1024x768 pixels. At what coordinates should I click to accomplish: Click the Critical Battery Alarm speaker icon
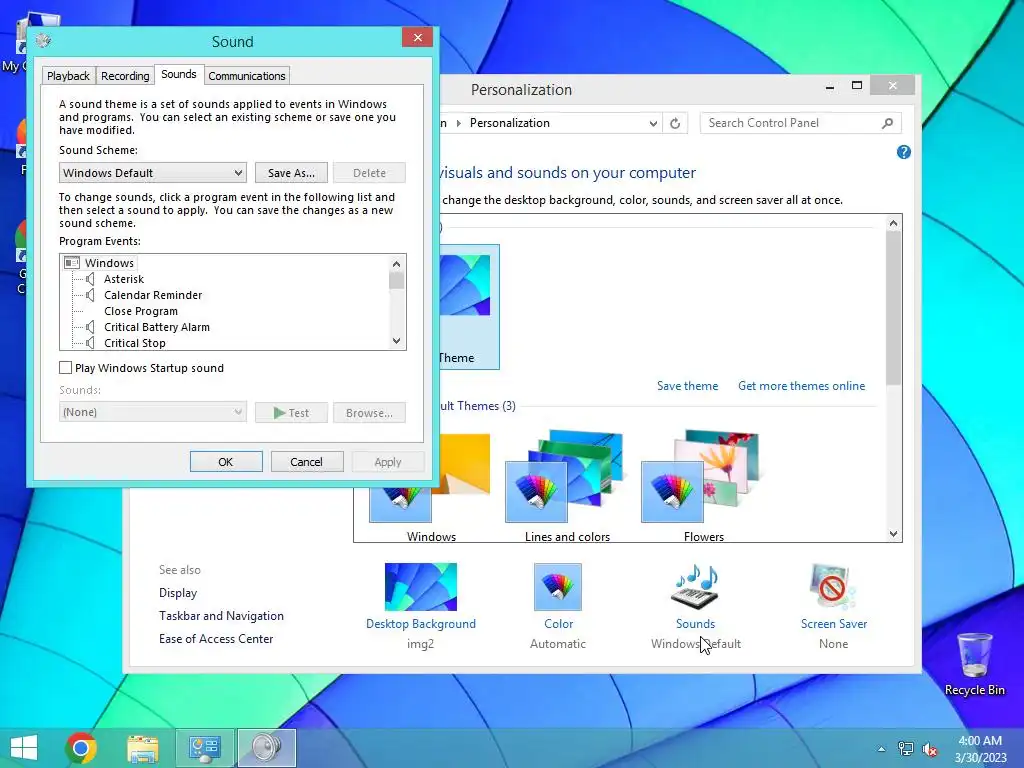(x=90, y=327)
